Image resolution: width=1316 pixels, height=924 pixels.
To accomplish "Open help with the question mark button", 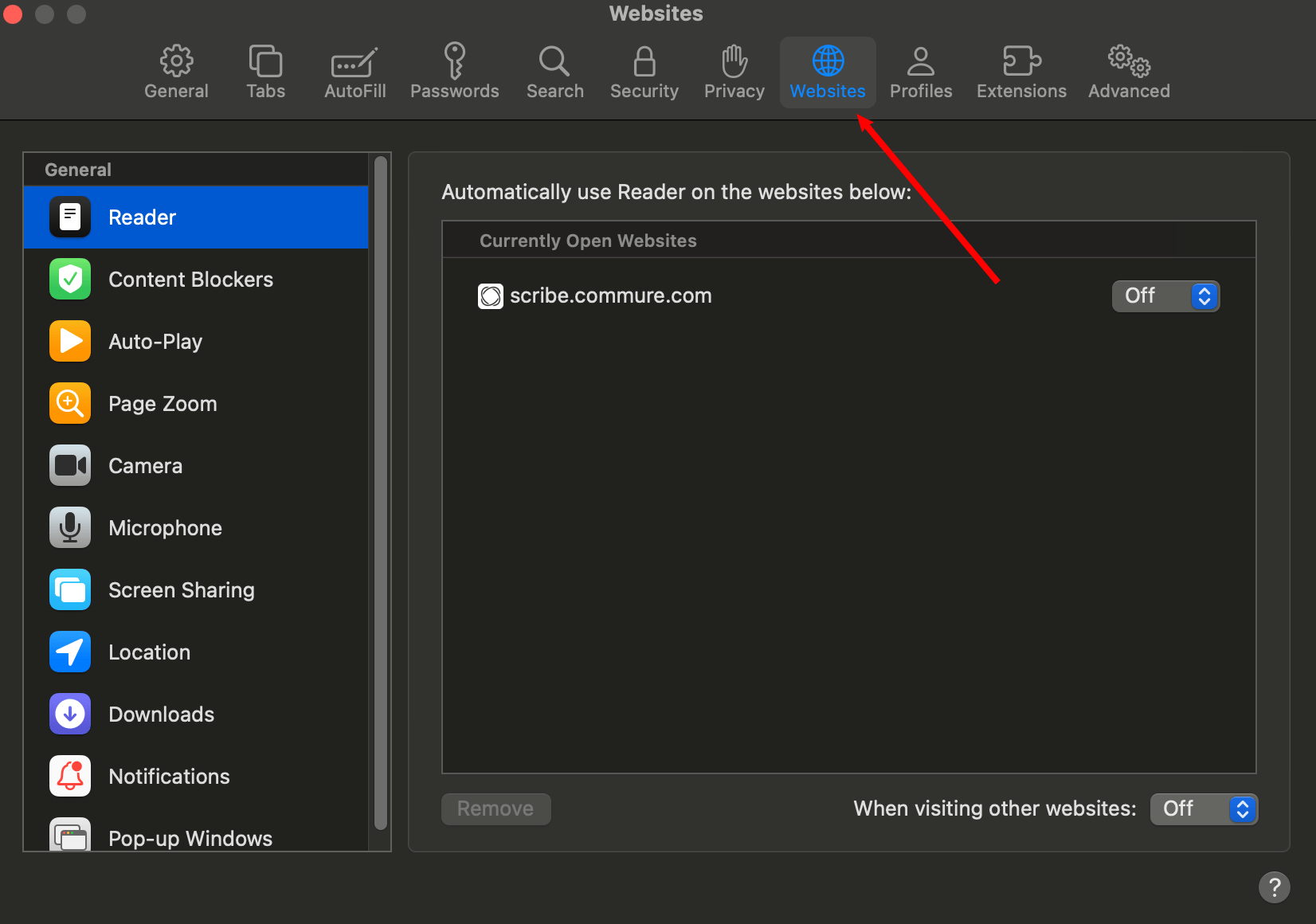I will [1275, 887].
